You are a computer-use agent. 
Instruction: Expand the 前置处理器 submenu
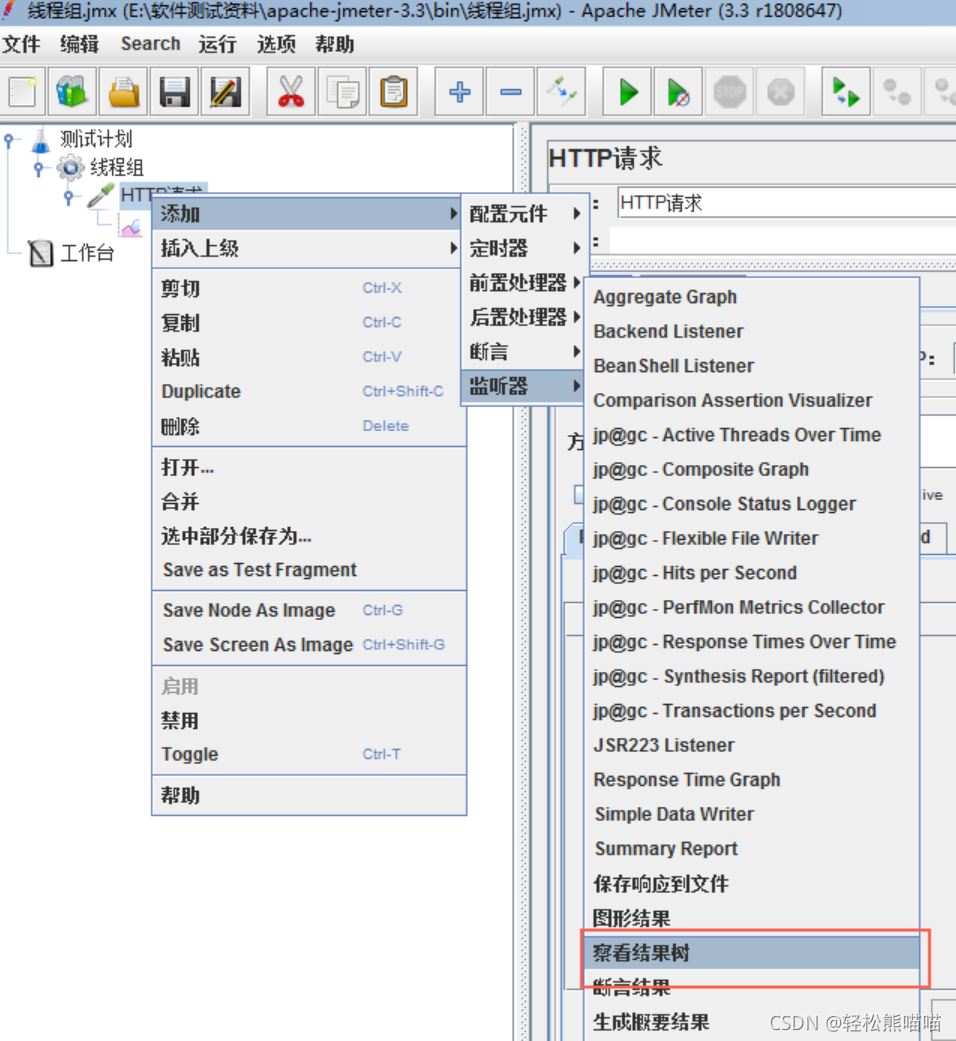tap(524, 283)
